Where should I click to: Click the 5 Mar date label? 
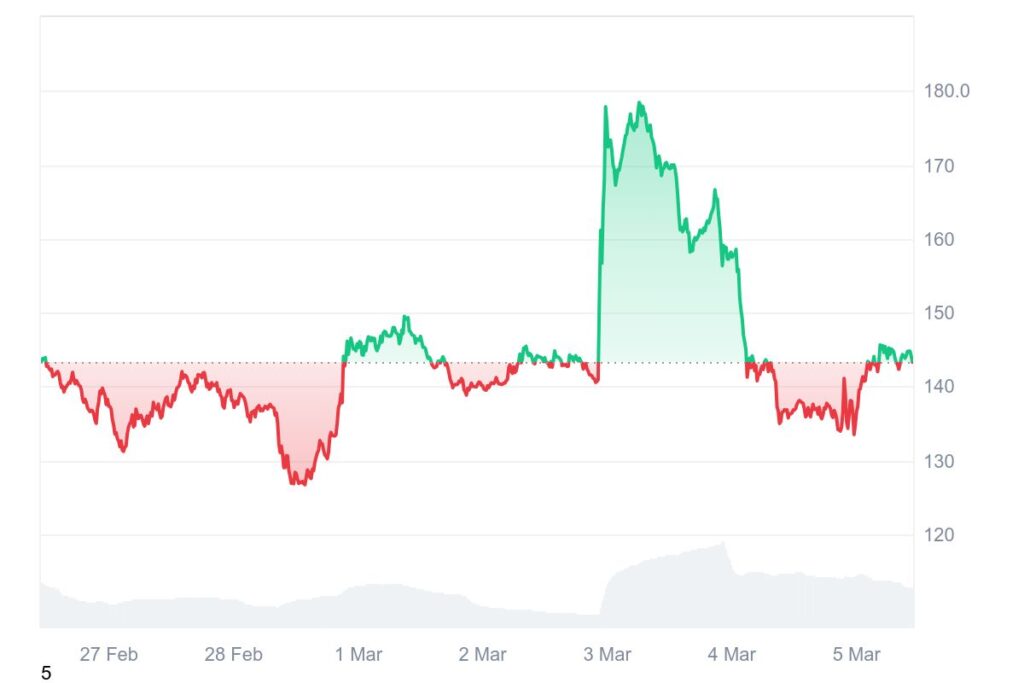coord(856,655)
